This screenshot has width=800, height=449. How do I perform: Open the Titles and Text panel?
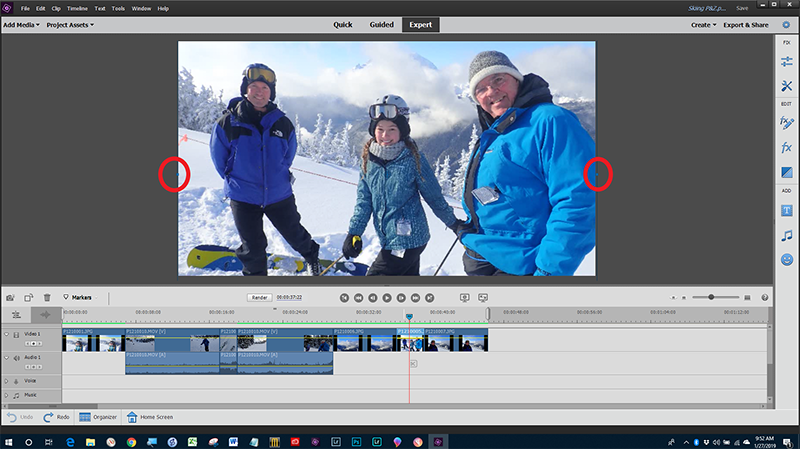[x=786, y=210]
